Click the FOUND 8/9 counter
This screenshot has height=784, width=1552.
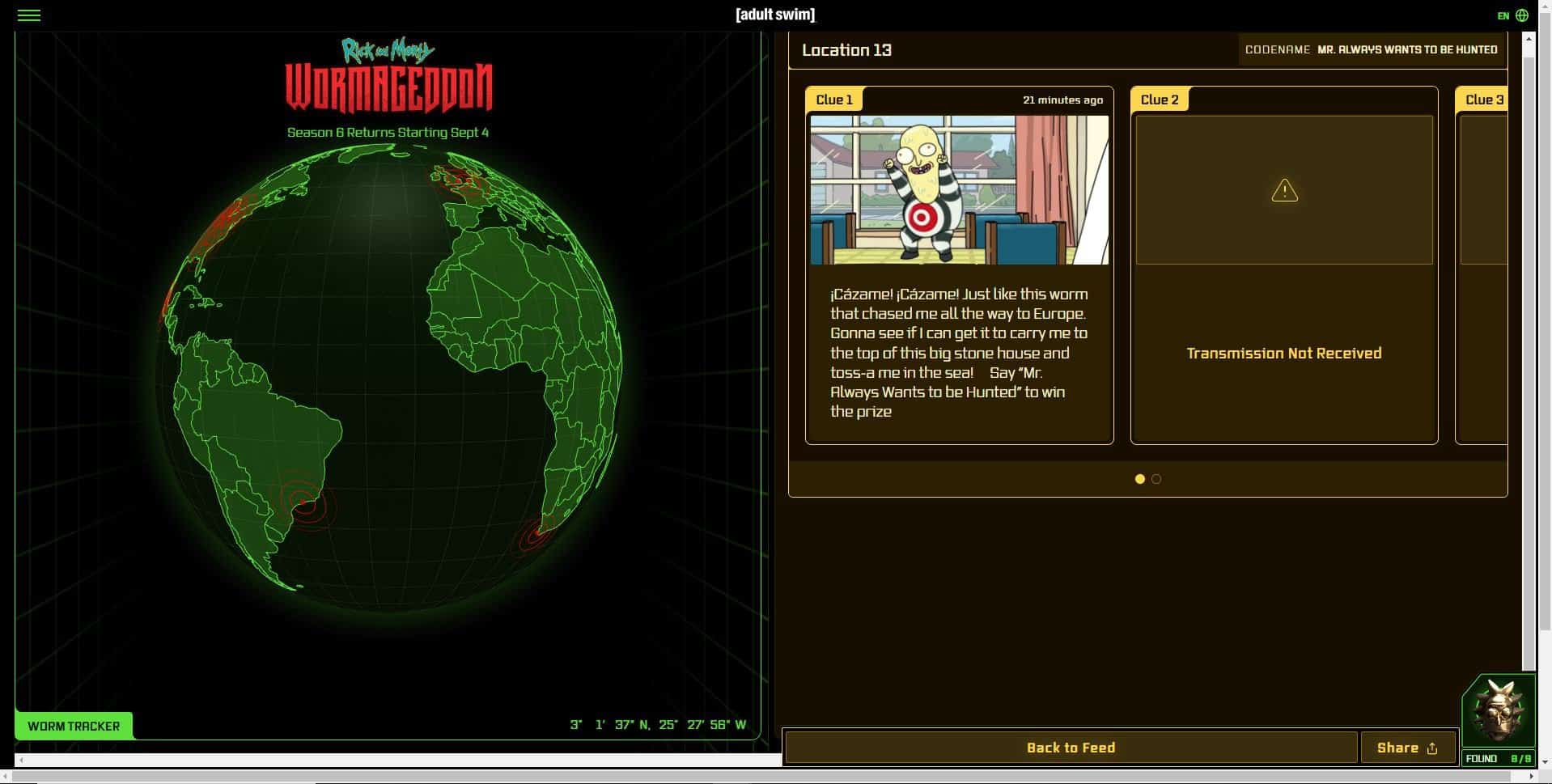click(1499, 759)
